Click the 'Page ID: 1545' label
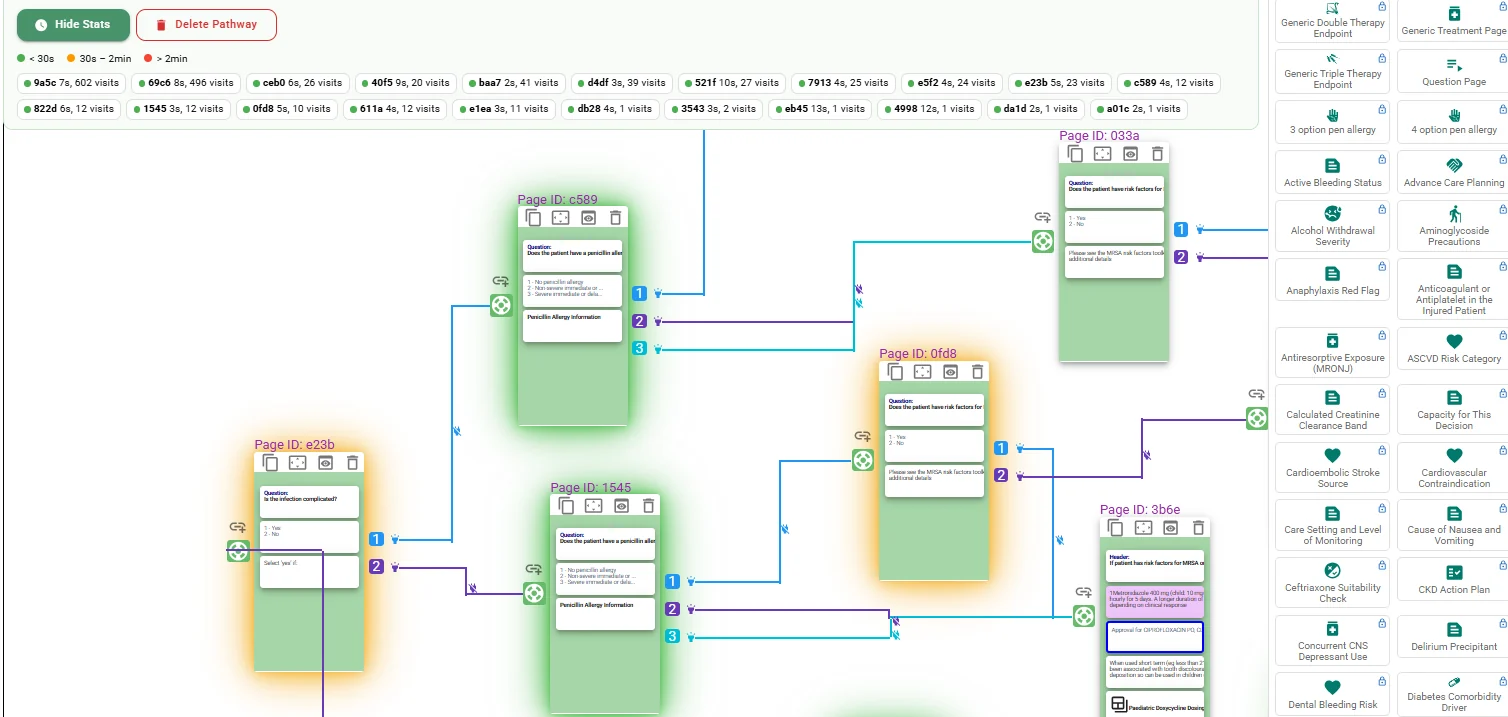This screenshot has width=1508, height=717. [x=591, y=488]
